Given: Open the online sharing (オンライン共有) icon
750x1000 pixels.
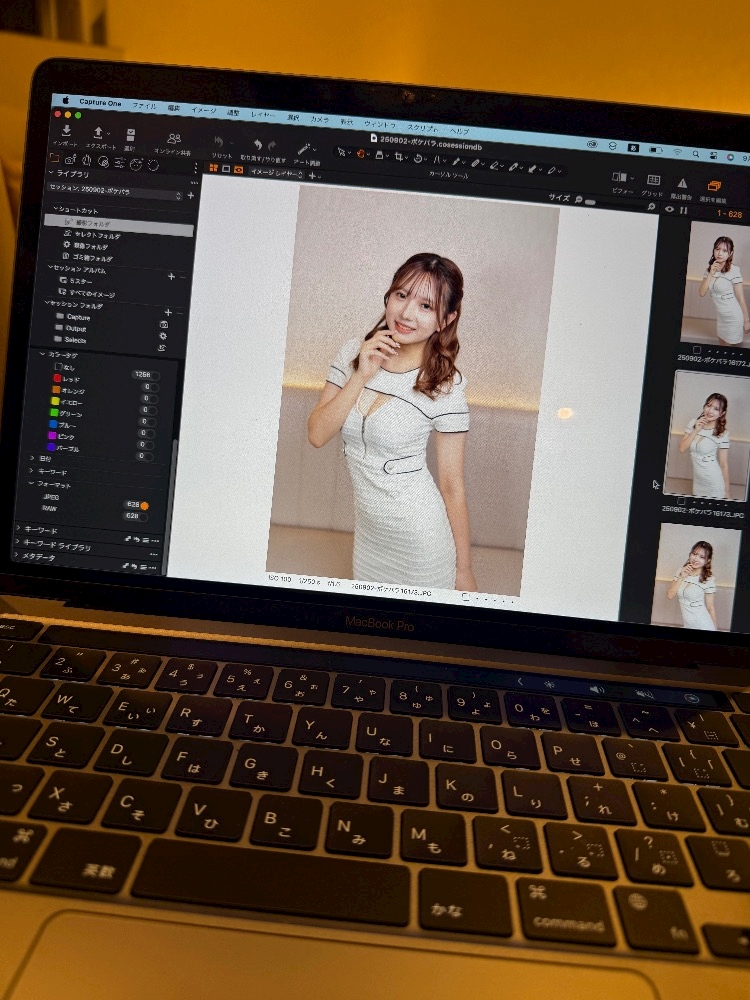Looking at the screenshot, I should 174,141.
